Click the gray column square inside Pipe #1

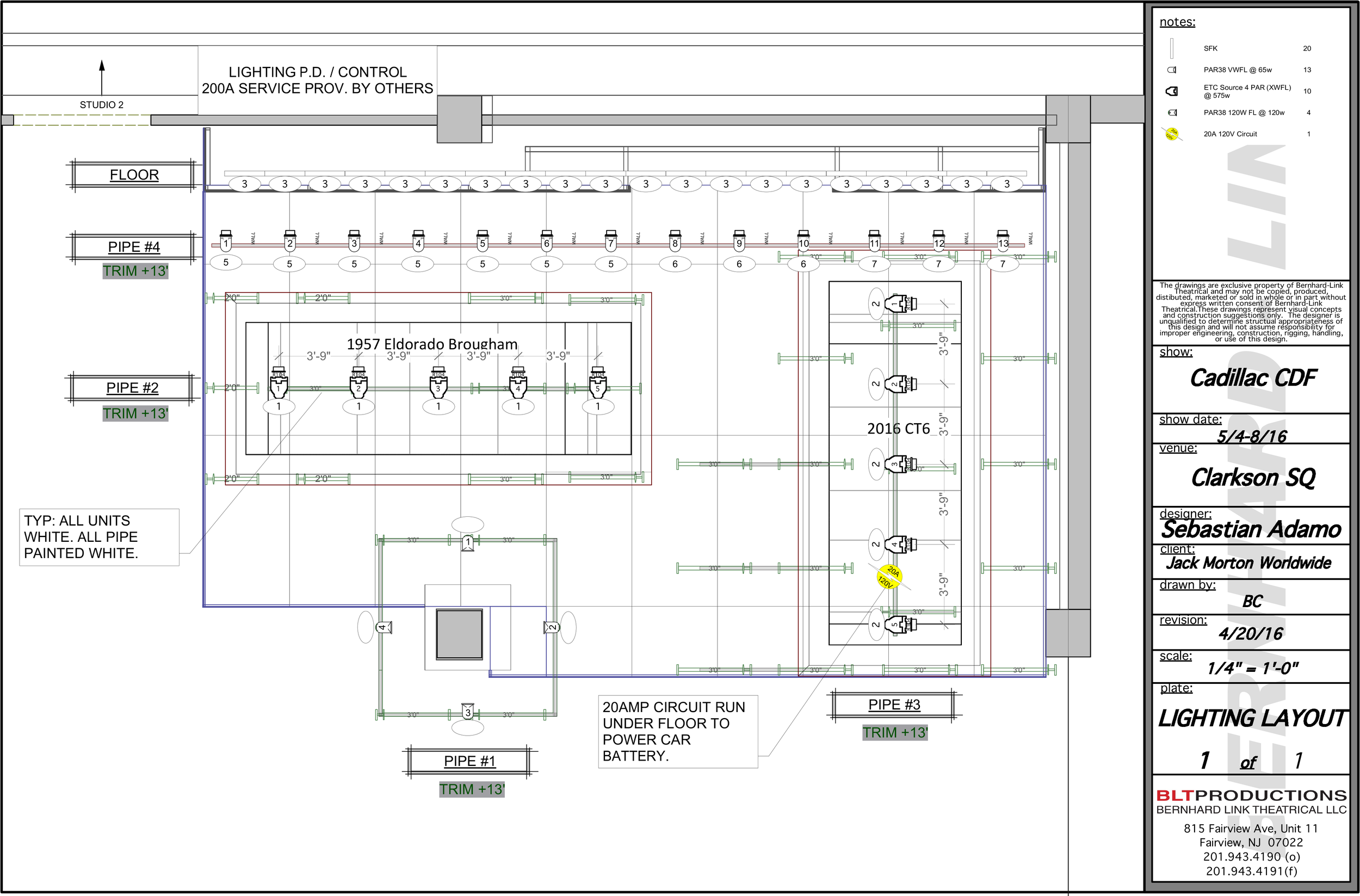point(460,634)
